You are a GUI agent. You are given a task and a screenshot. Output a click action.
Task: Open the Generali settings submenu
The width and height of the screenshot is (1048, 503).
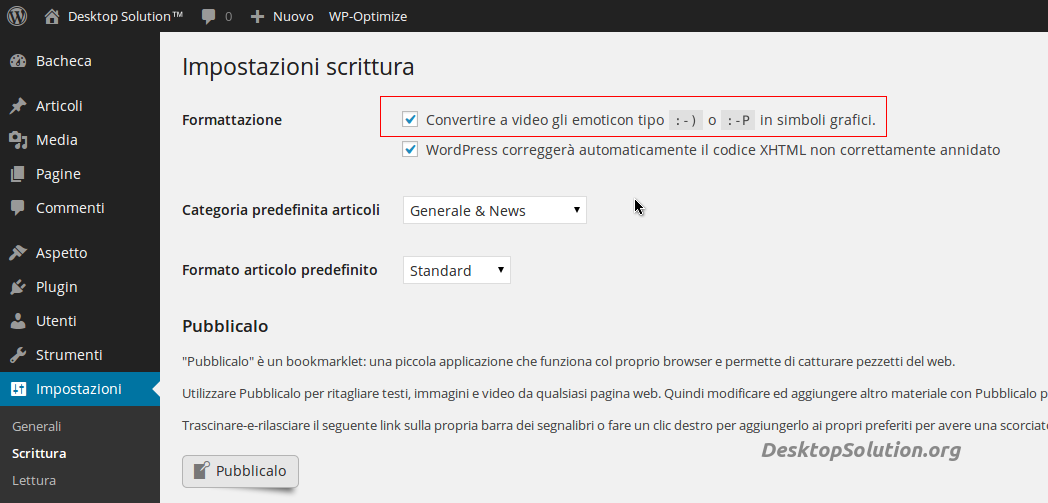point(37,426)
